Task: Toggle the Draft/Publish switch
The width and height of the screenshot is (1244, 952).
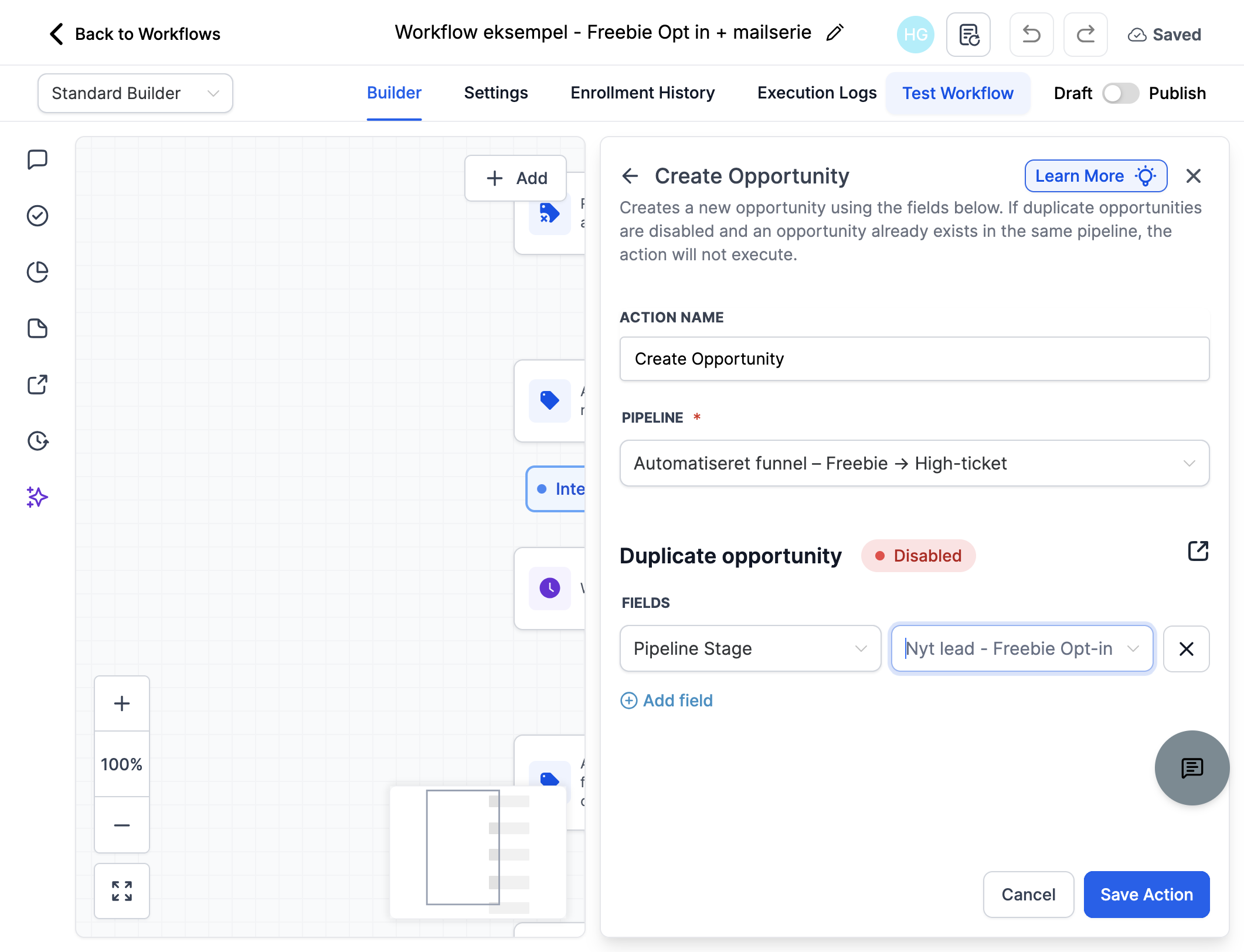Action: (1120, 93)
